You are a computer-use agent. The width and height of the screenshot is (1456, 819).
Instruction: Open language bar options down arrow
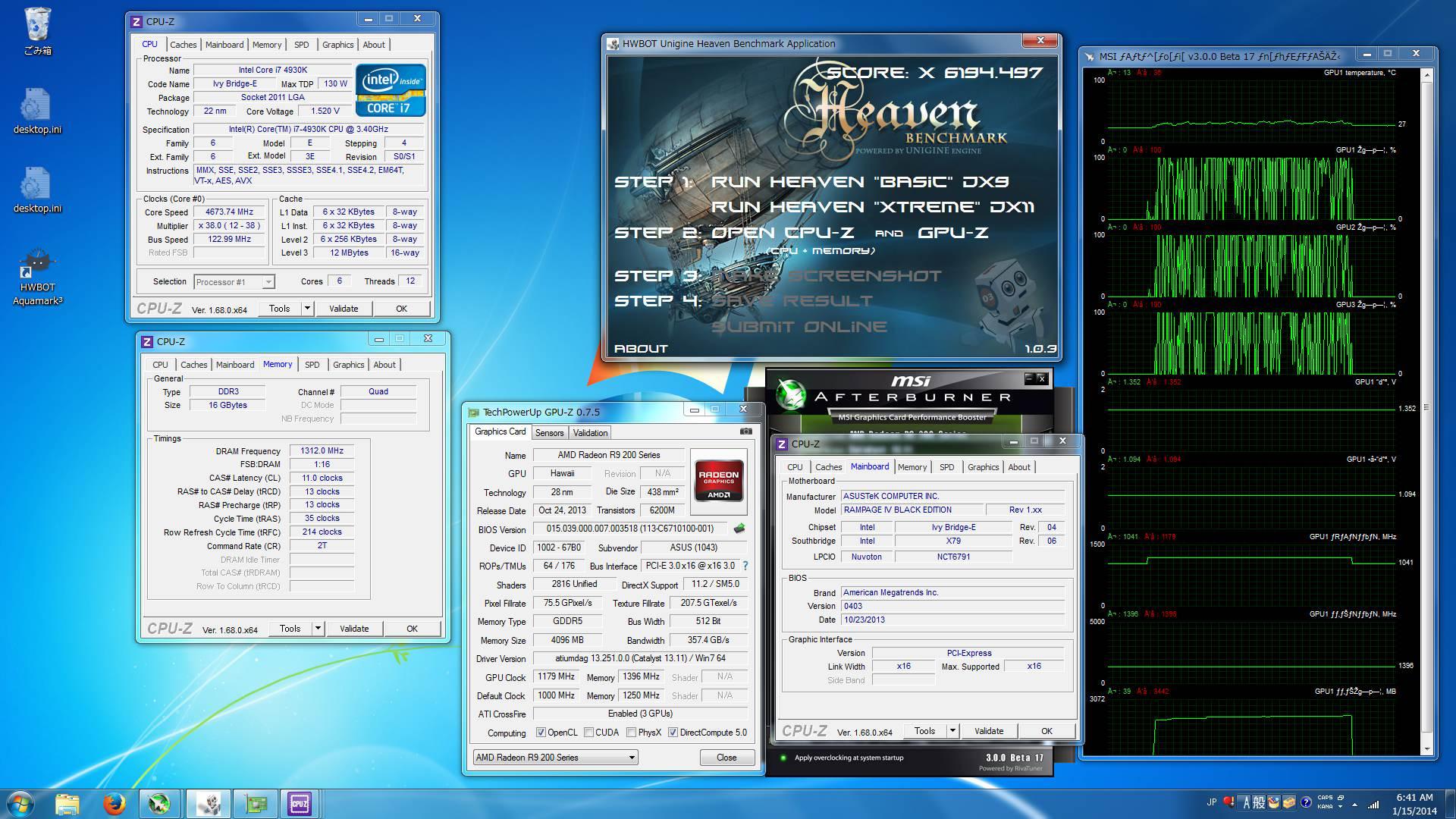point(1340,806)
